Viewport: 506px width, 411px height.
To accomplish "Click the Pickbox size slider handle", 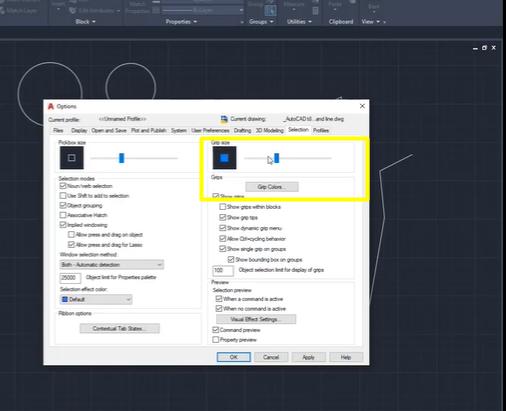I will pyautogui.click(x=121, y=158).
